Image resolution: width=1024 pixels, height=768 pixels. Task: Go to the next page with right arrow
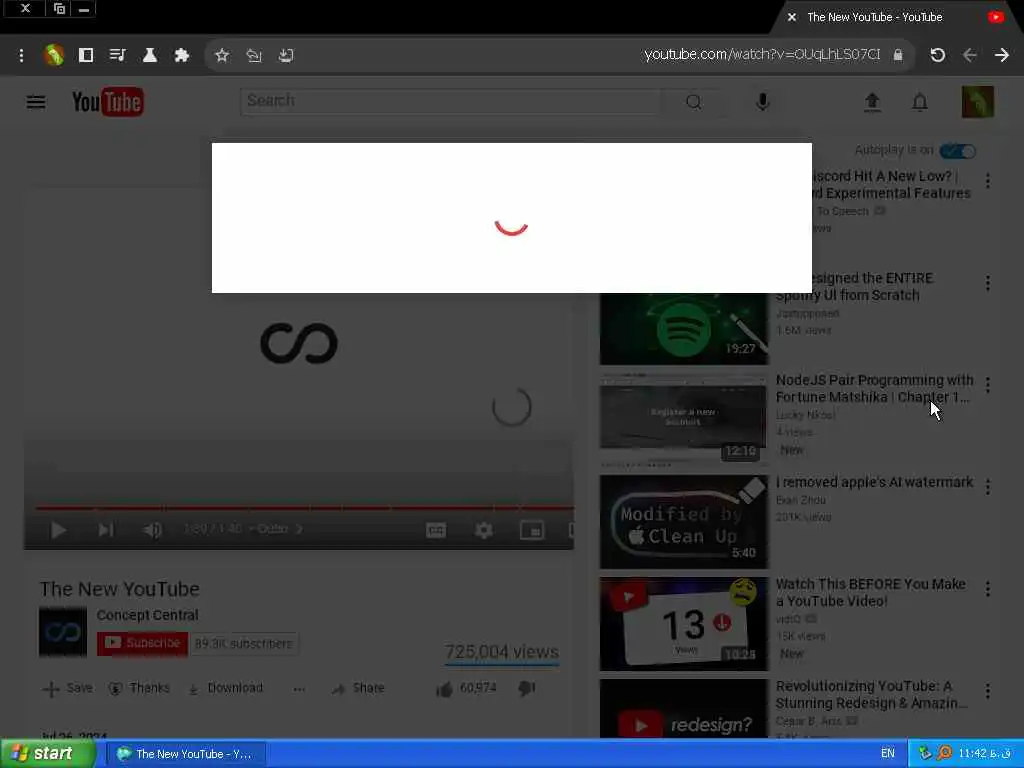tap(1002, 55)
